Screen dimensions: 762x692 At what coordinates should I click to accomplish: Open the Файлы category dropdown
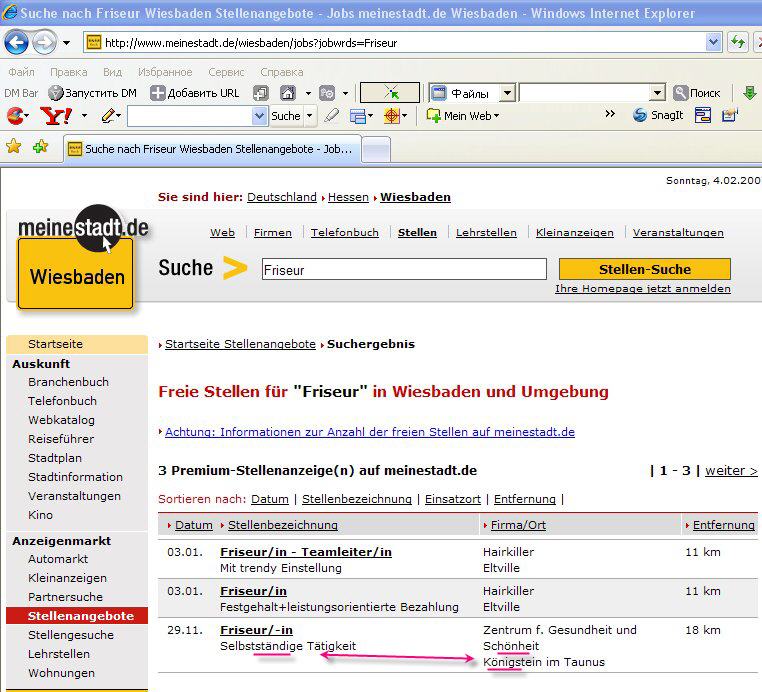click(507, 92)
